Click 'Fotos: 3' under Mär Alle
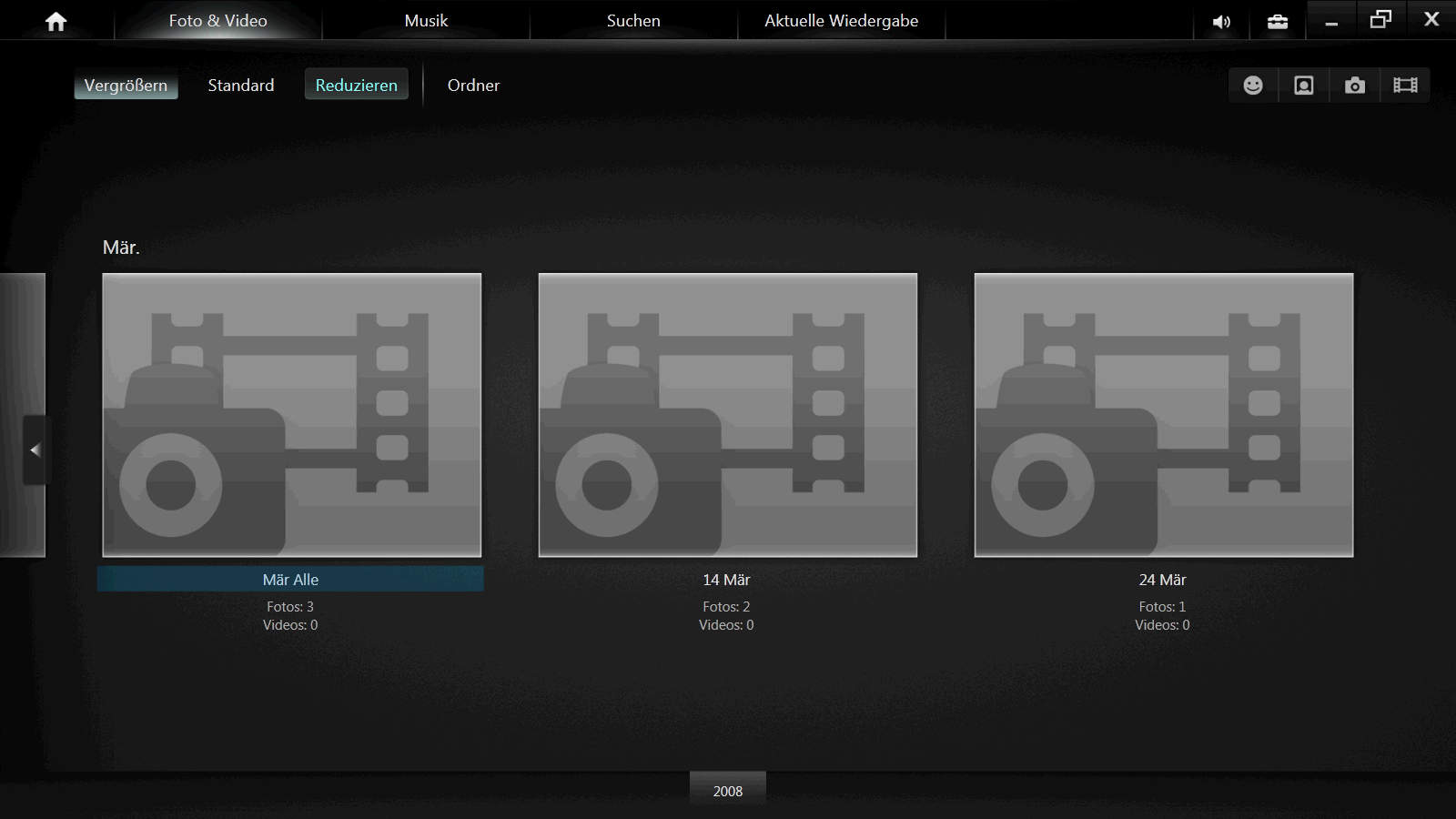Image resolution: width=1456 pixels, height=819 pixels. [290, 606]
